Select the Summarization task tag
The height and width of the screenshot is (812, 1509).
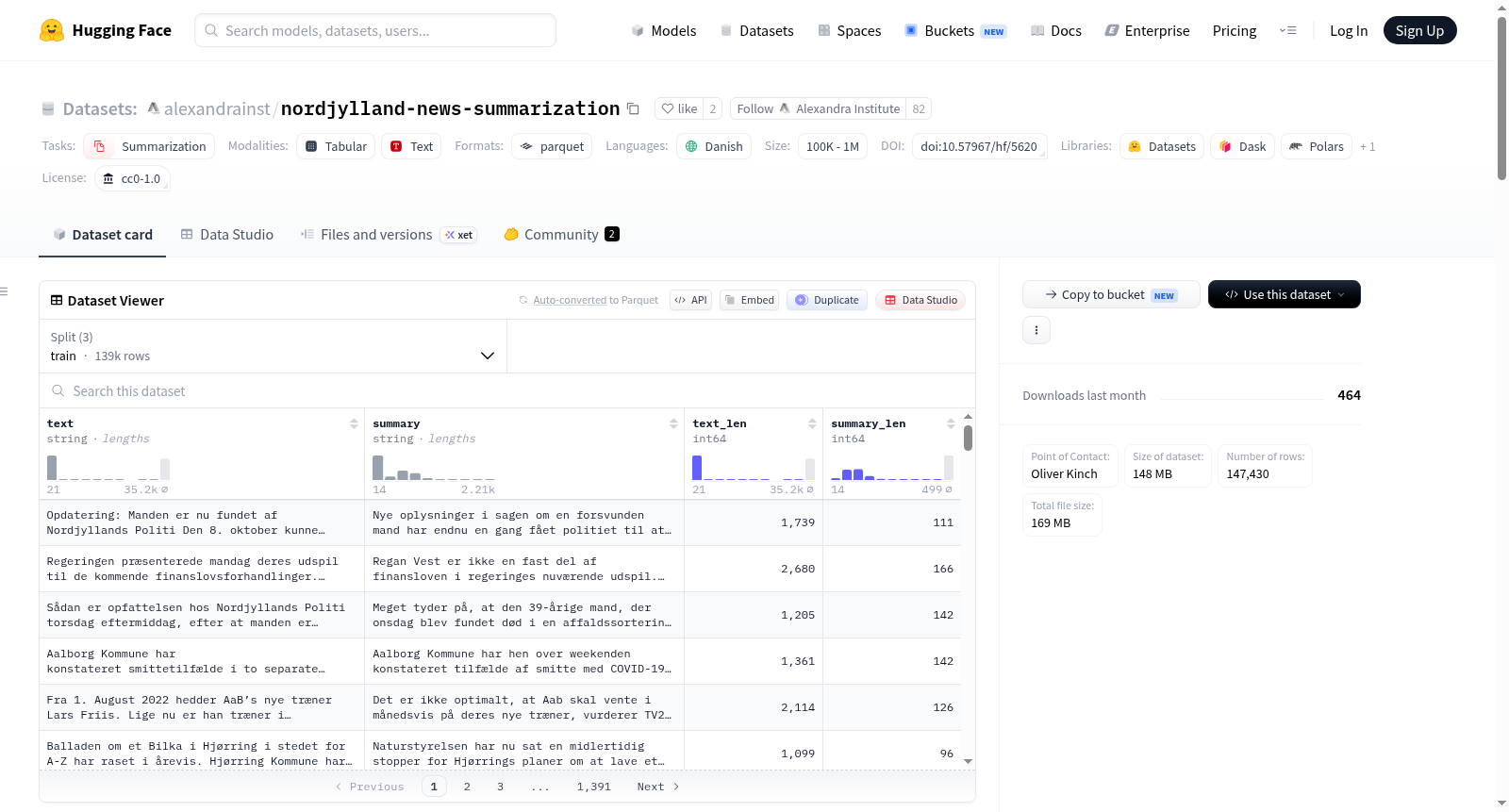pos(149,146)
